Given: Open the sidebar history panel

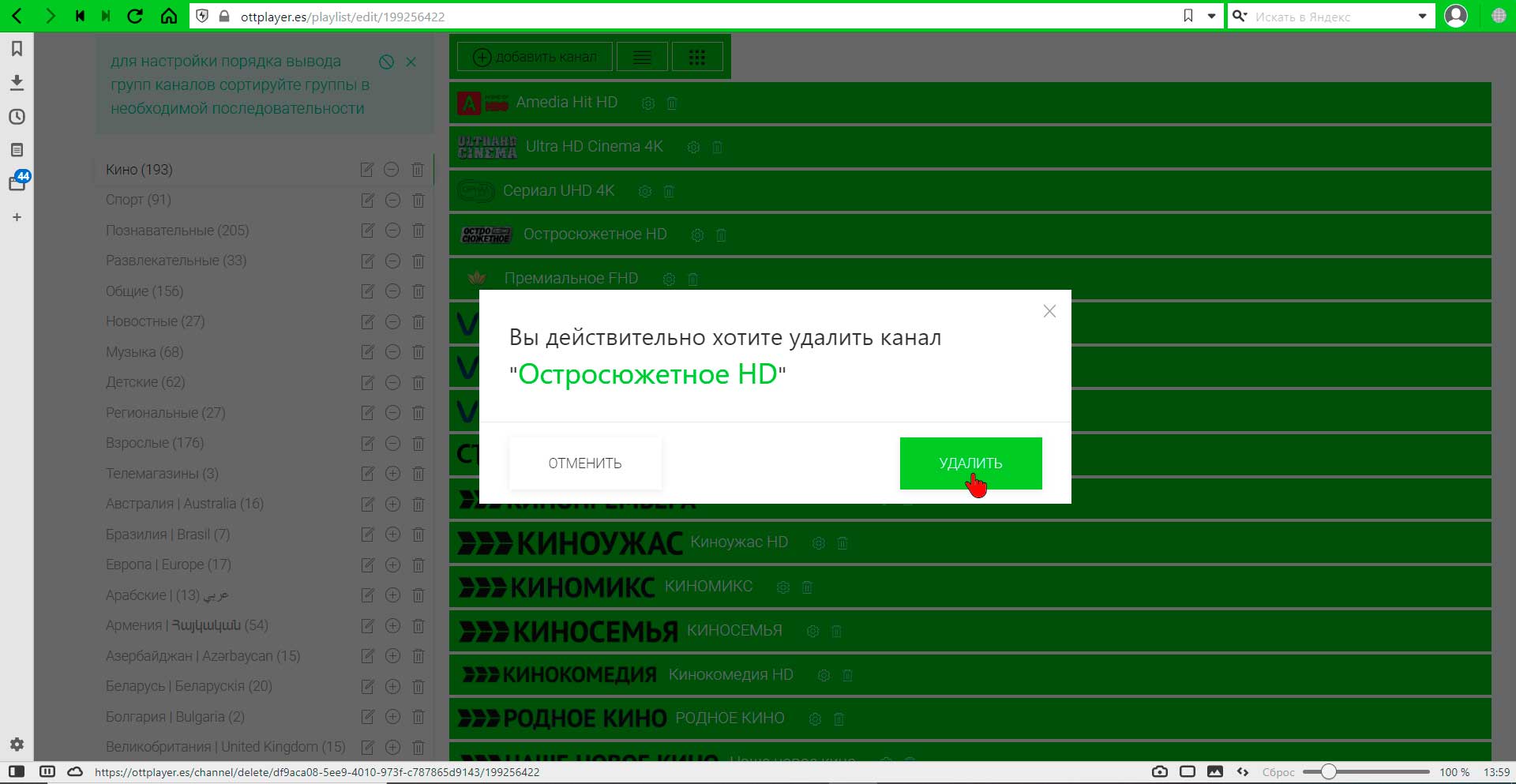Looking at the screenshot, I should 17,117.
